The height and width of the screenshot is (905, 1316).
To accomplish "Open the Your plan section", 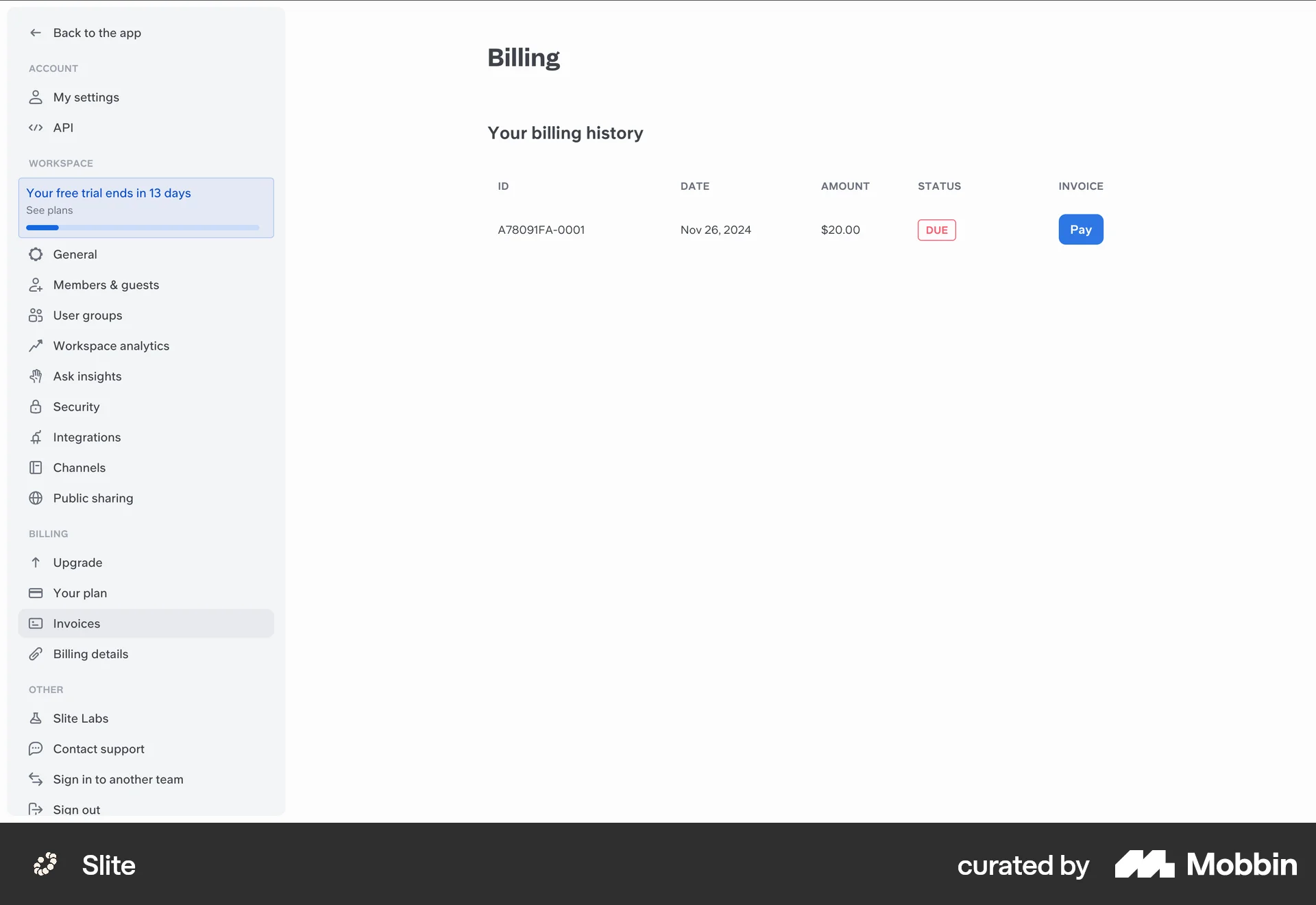I will coord(80,592).
